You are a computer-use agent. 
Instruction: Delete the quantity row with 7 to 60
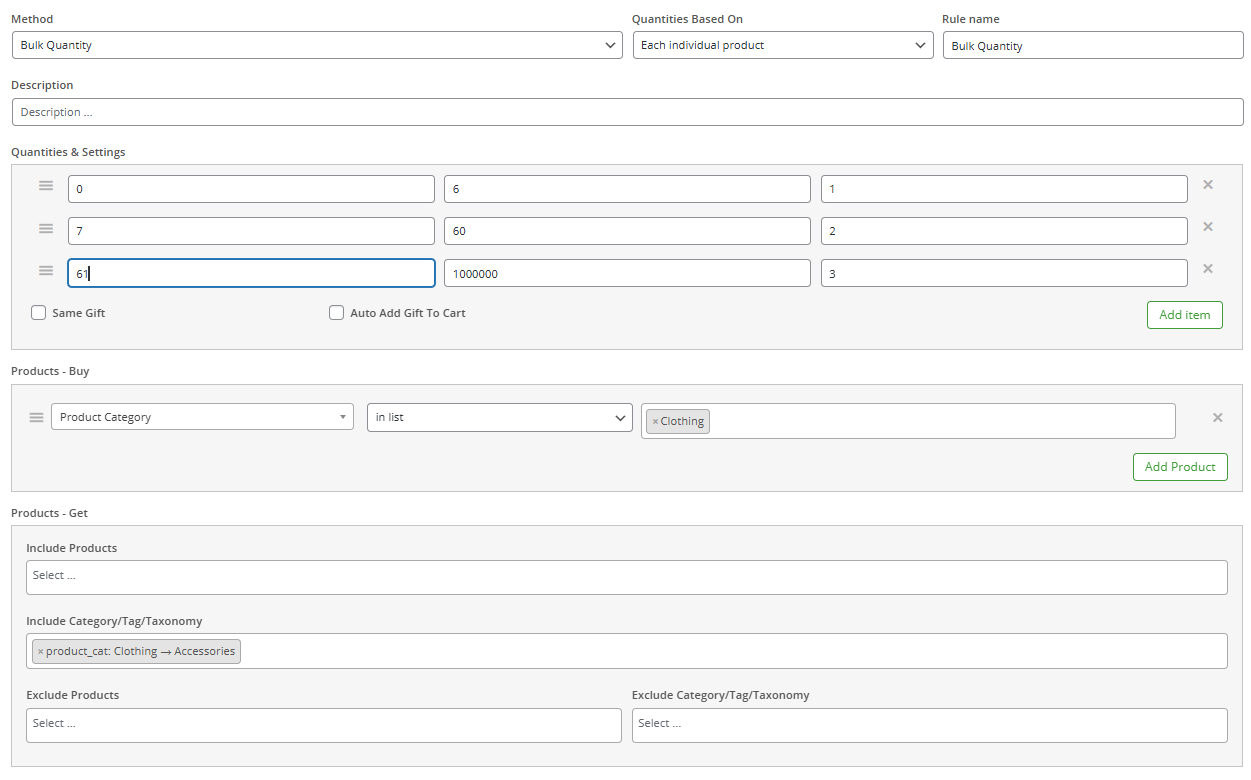click(1207, 227)
